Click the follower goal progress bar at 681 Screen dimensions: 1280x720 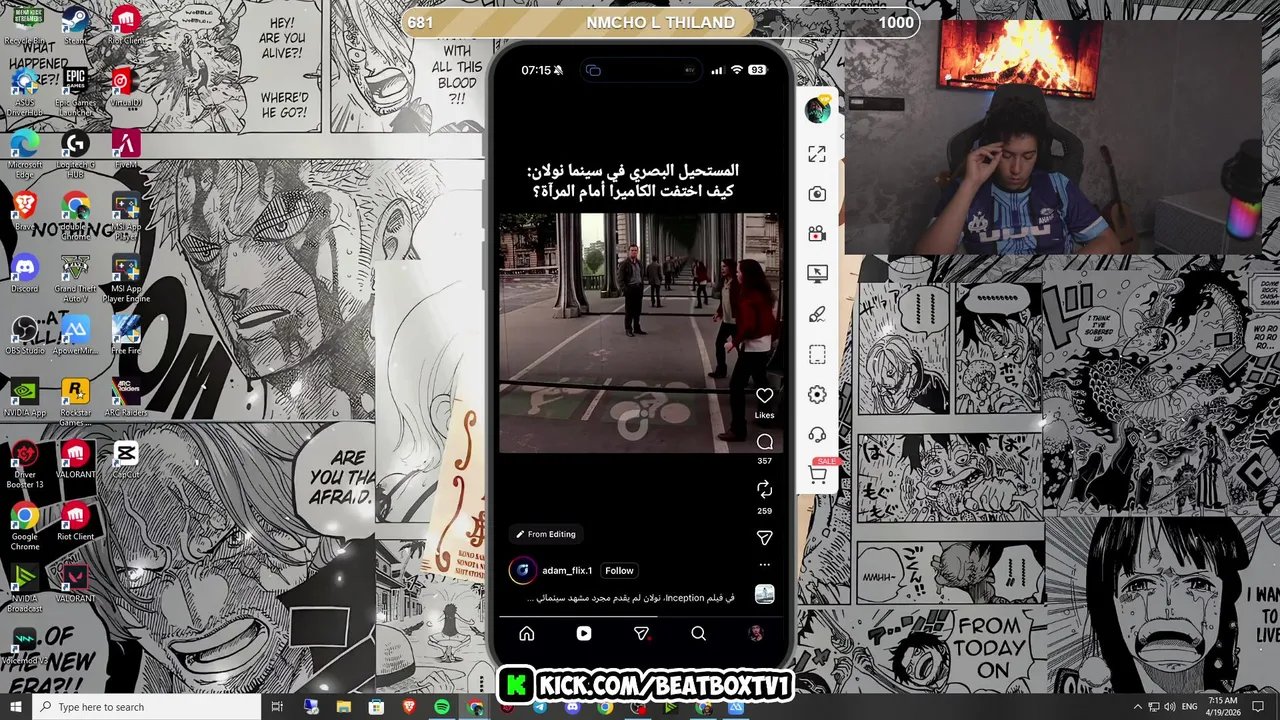tap(660, 22)
